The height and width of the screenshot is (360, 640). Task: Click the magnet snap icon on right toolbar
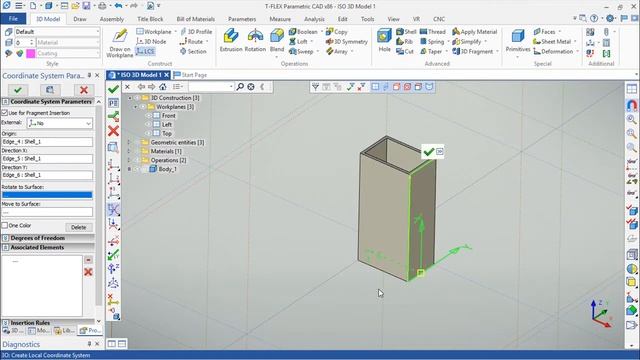[x=631, y=105]
